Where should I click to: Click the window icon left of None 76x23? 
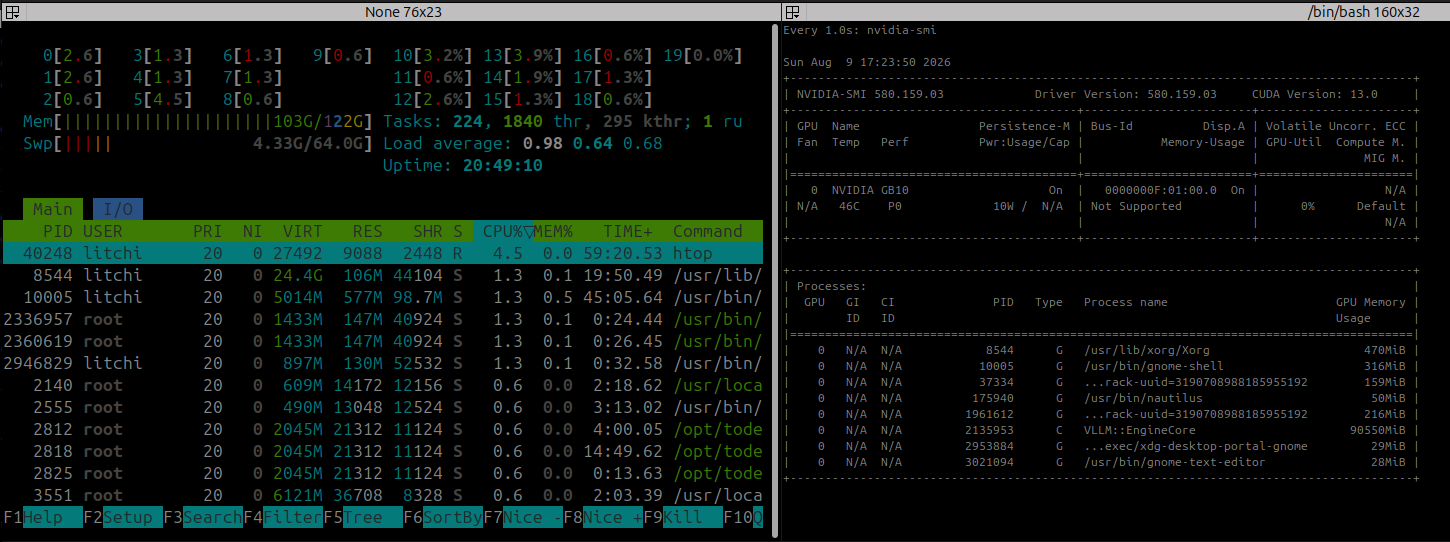point(11,12)
